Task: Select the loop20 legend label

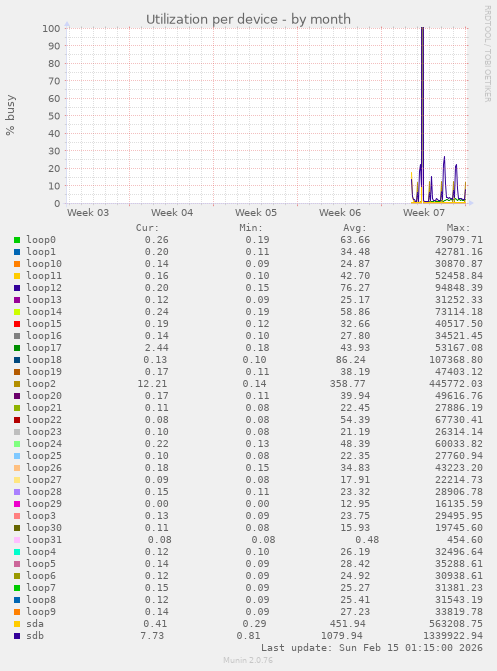Action: [x=44, y=396]
